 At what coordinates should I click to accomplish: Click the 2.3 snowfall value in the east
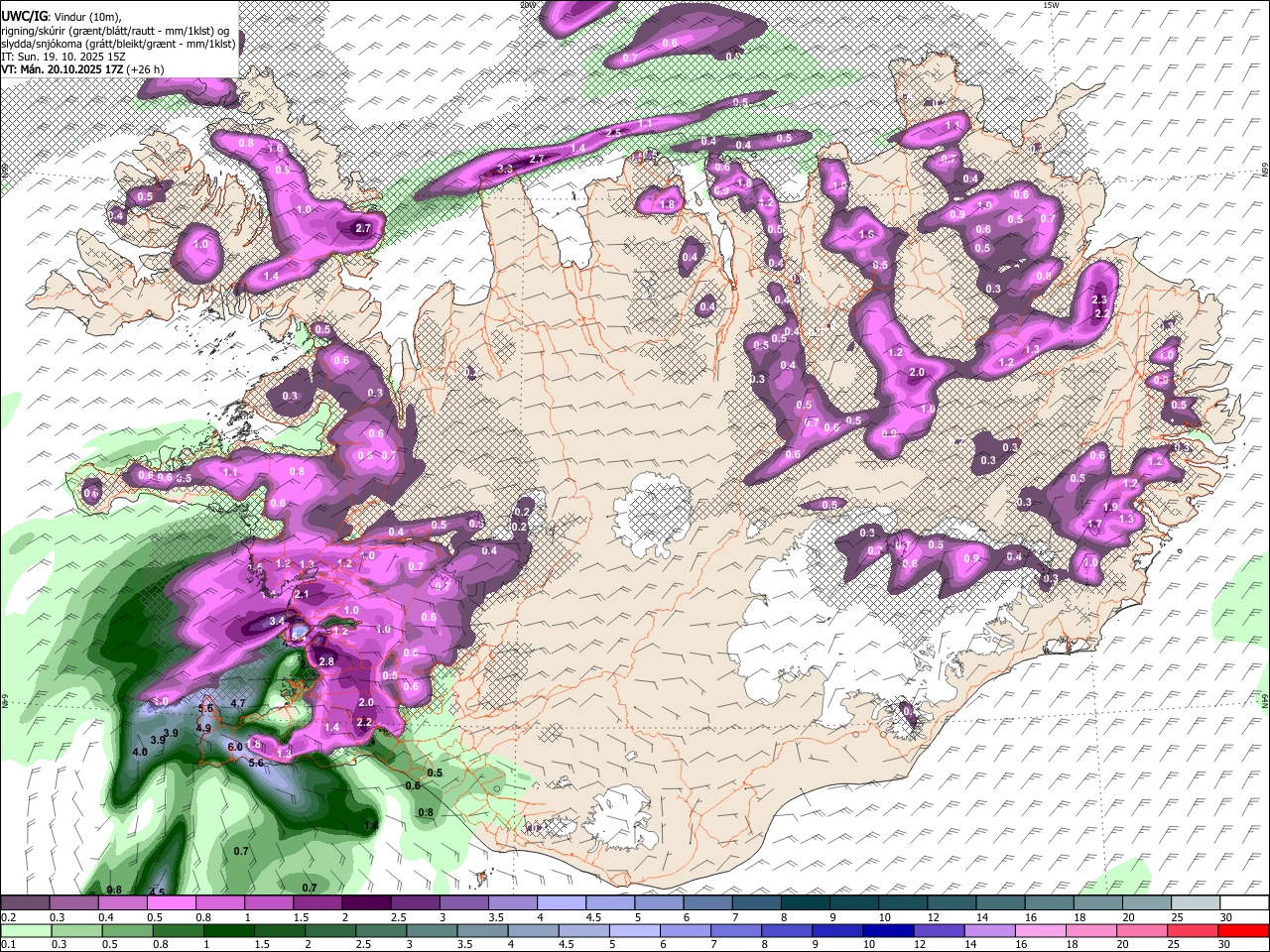click(x=1099, y=299)
